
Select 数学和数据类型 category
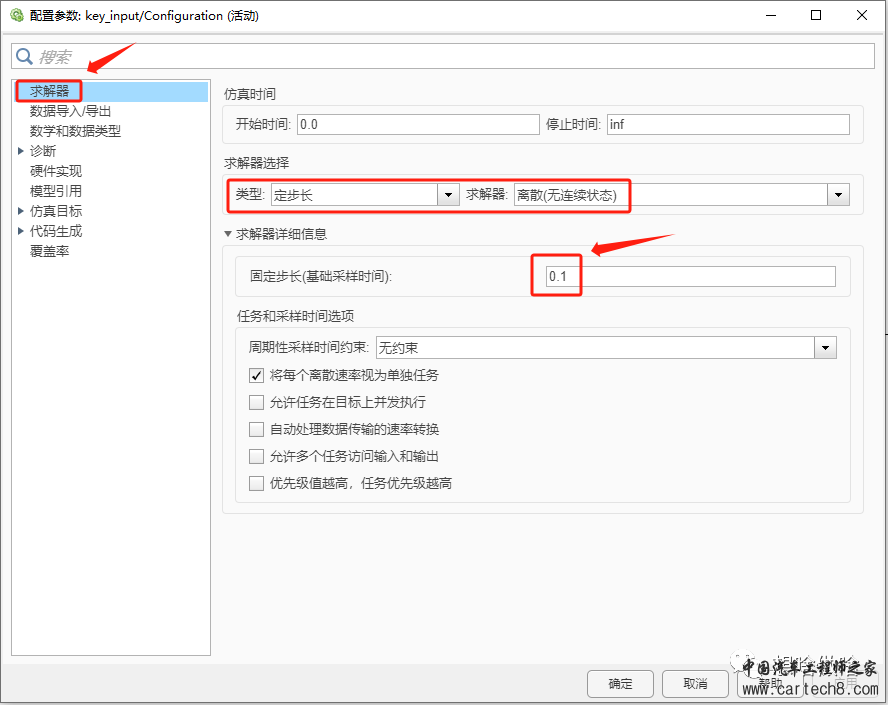coord(75,131)
